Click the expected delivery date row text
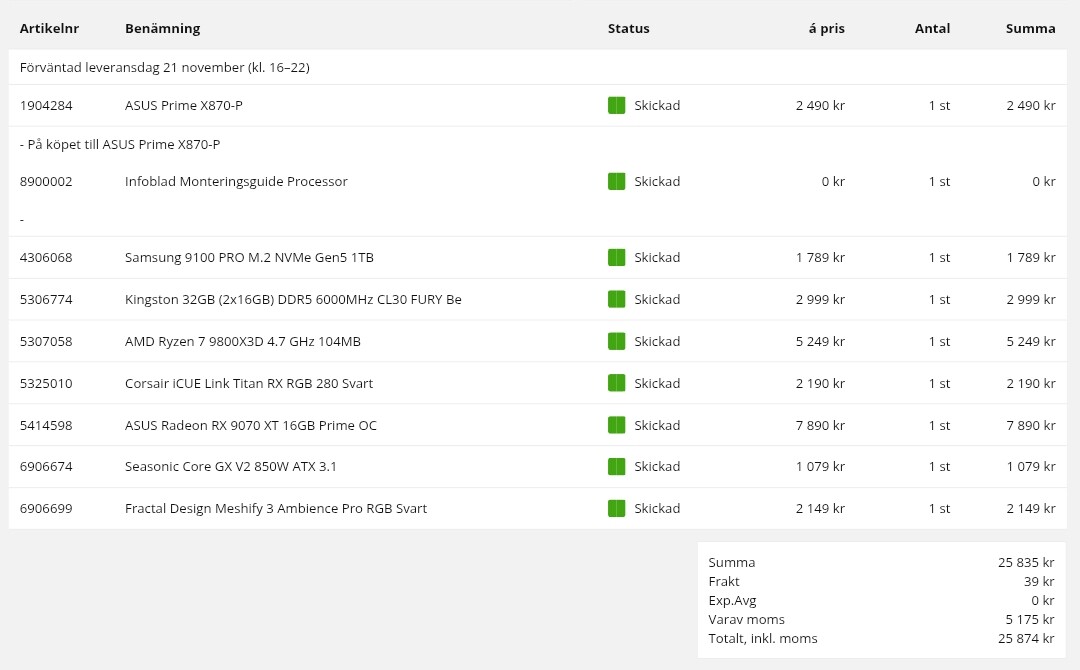This screenshot has width=1080, height=670. point(164,67)
